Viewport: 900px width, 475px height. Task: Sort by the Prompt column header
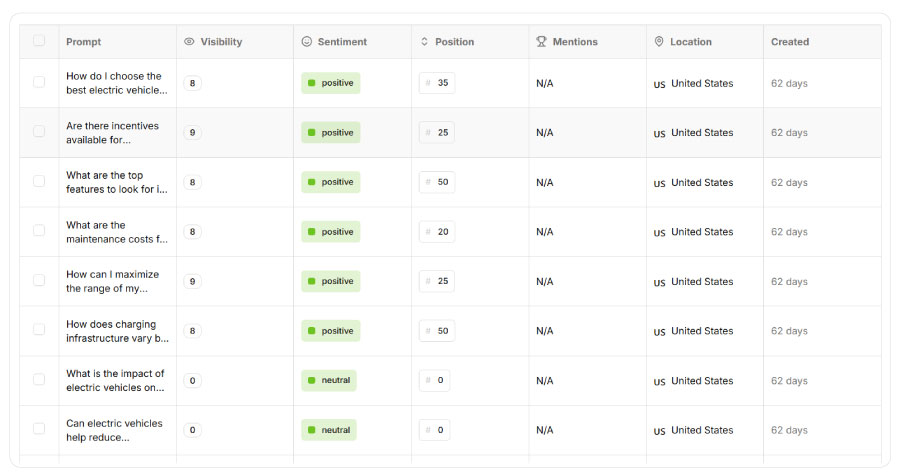tap(83, 42)
